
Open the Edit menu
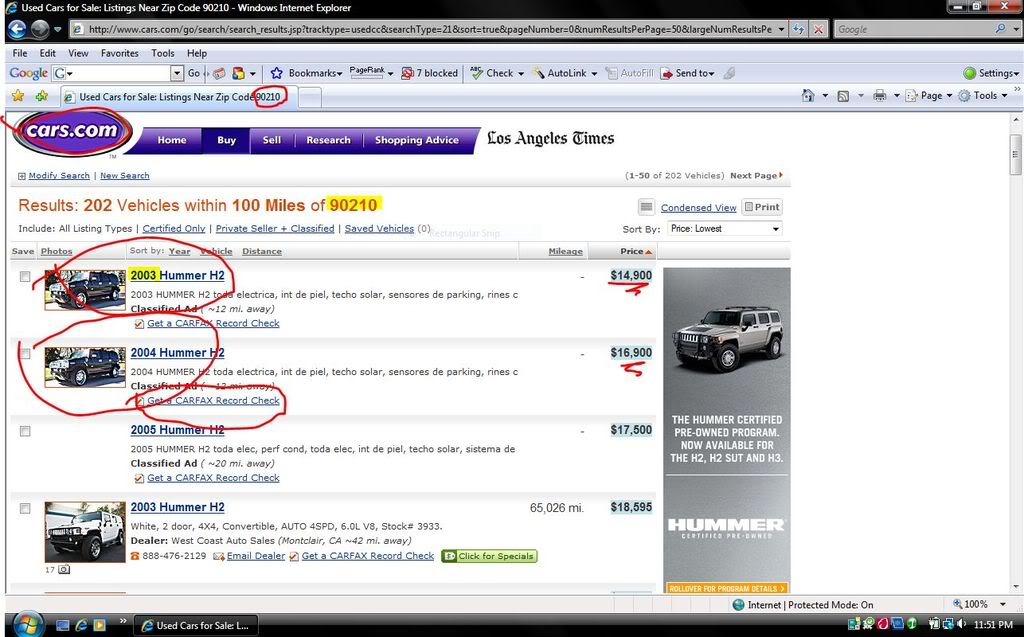pos(47,53)
